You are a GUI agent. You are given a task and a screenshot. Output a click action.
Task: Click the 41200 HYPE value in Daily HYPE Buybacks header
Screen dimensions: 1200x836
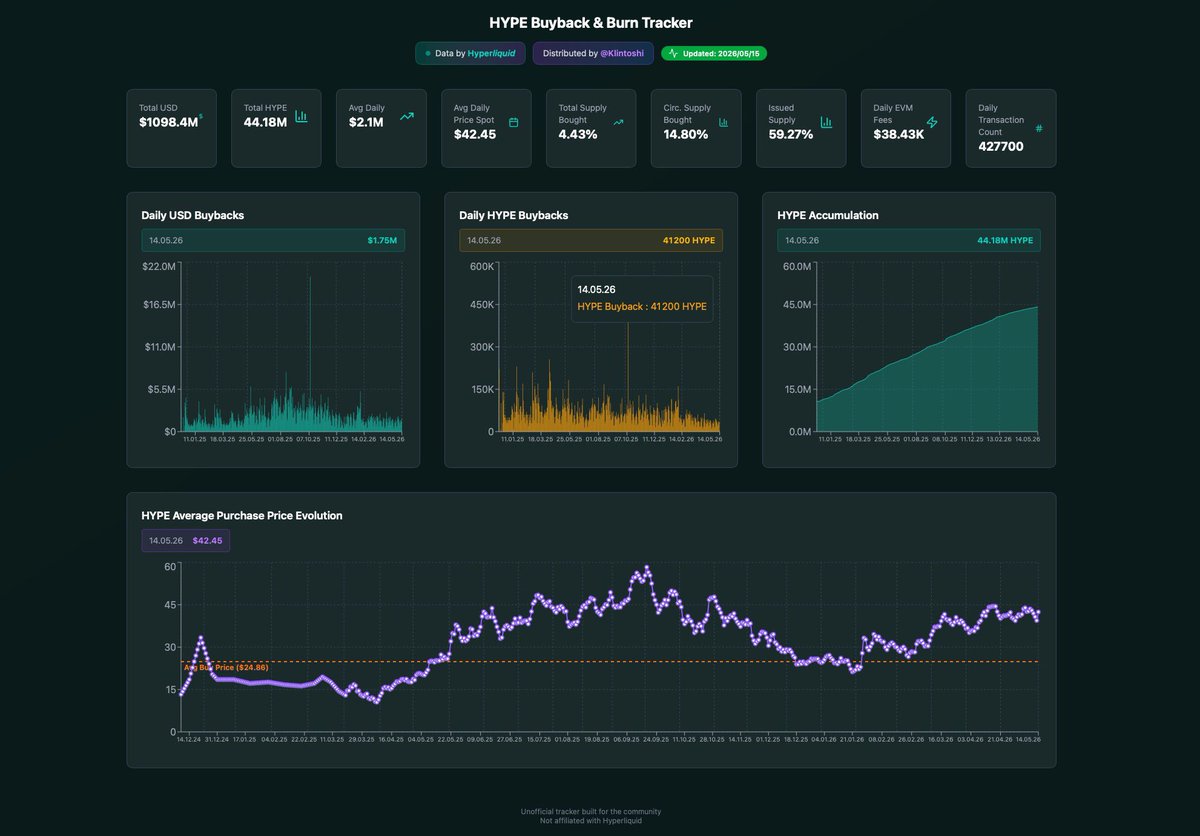(x=689, y=240)
